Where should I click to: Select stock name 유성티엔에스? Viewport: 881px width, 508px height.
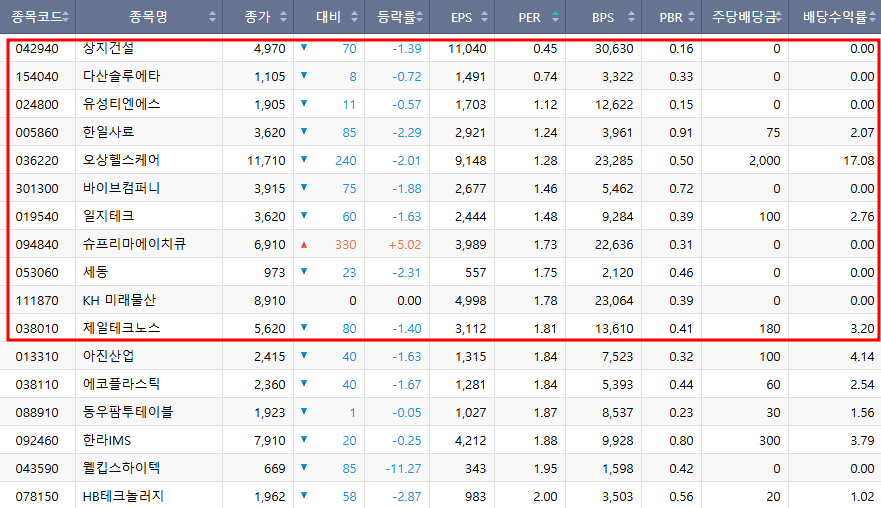click(x=121, y=104)
